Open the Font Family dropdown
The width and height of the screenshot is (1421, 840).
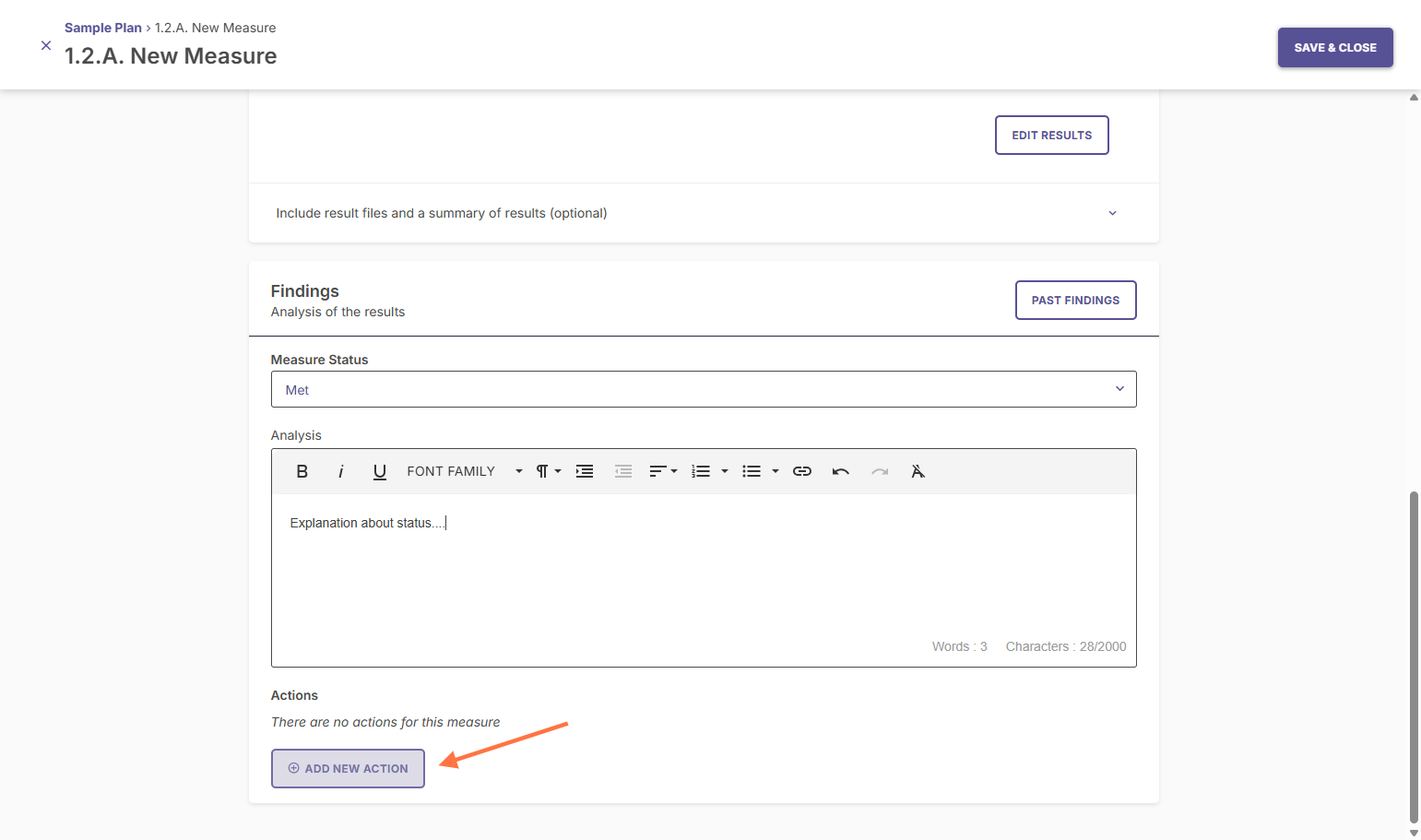tap(464, 471)
